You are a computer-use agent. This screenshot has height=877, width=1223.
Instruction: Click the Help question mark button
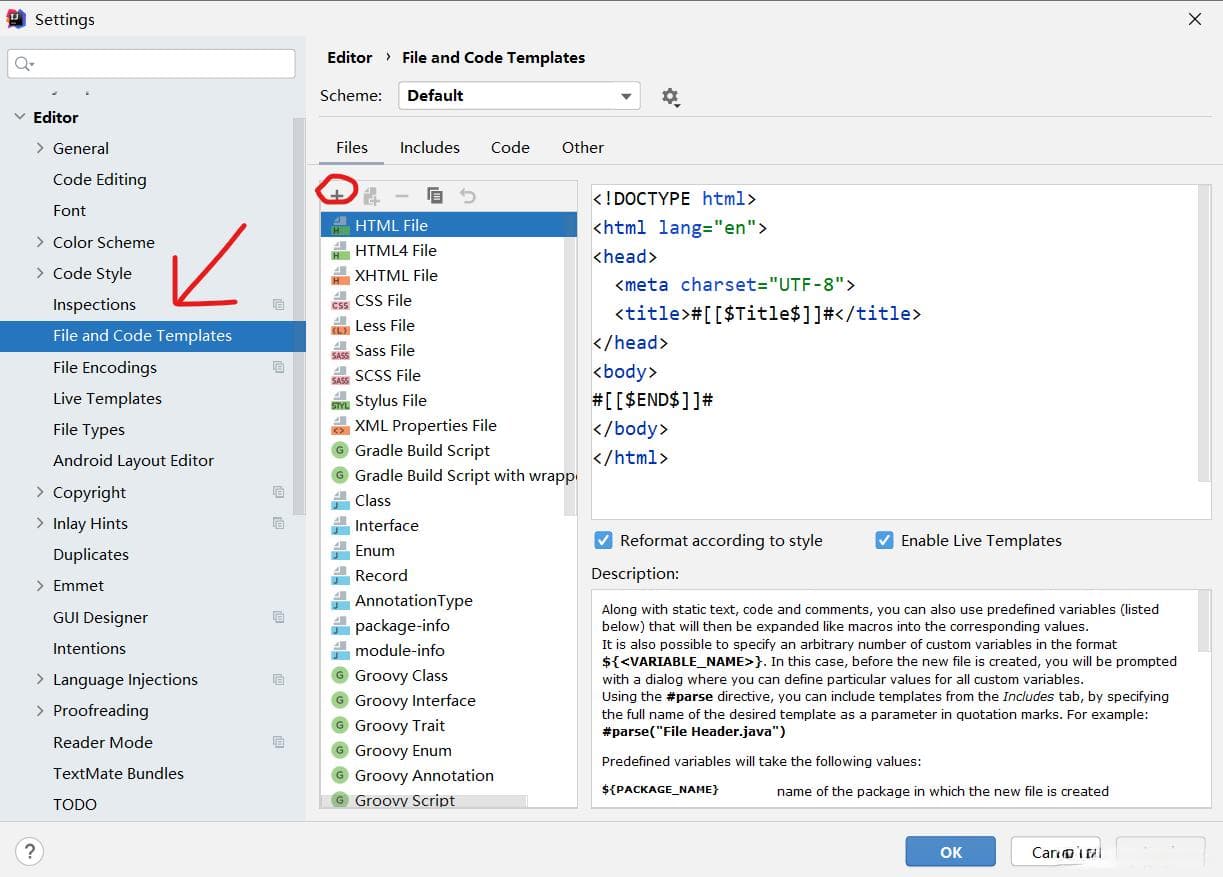[x=30, y=852]
